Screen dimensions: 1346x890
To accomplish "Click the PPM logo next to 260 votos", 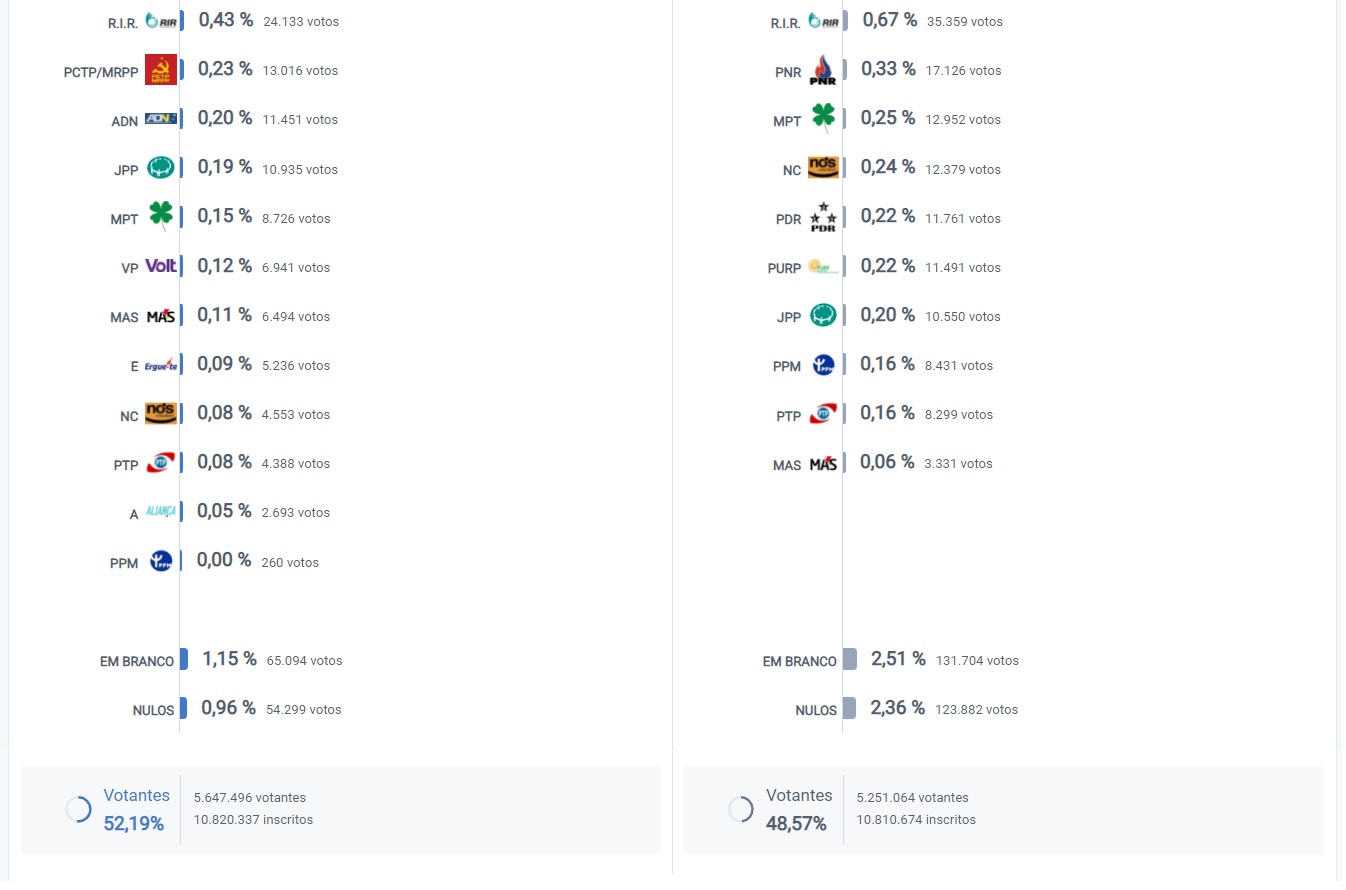I will pos(161,562).
